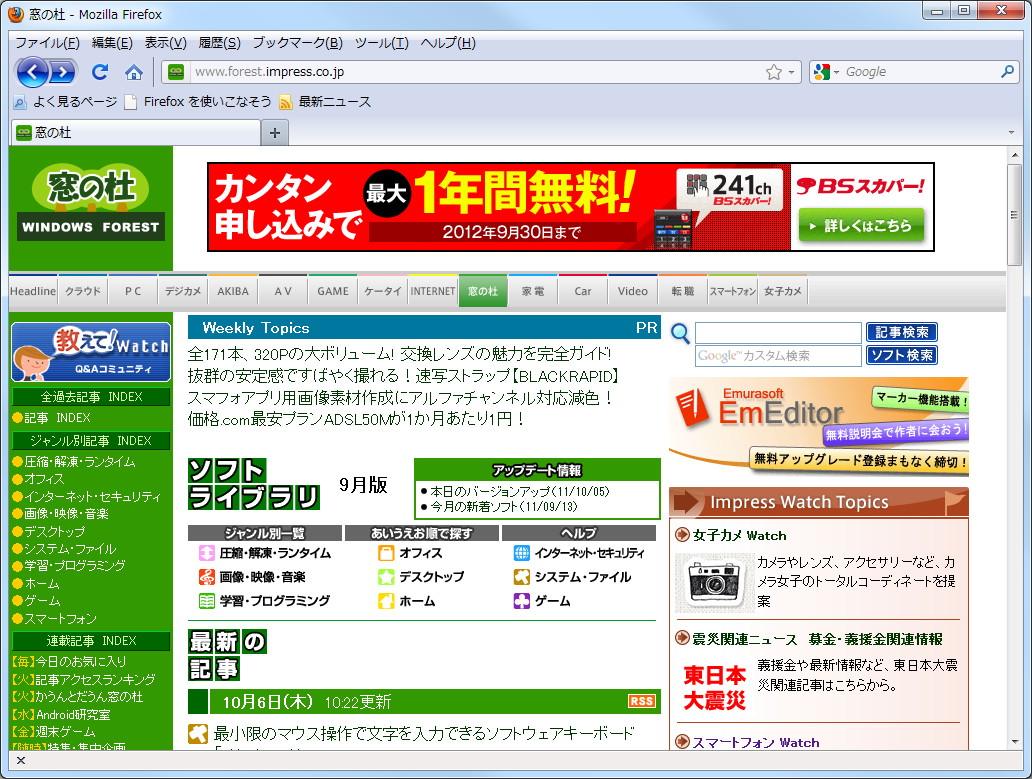Open the 学習・プログラミング genre icon
Screen dimensions: 1032x779
(x=205, y=600)
